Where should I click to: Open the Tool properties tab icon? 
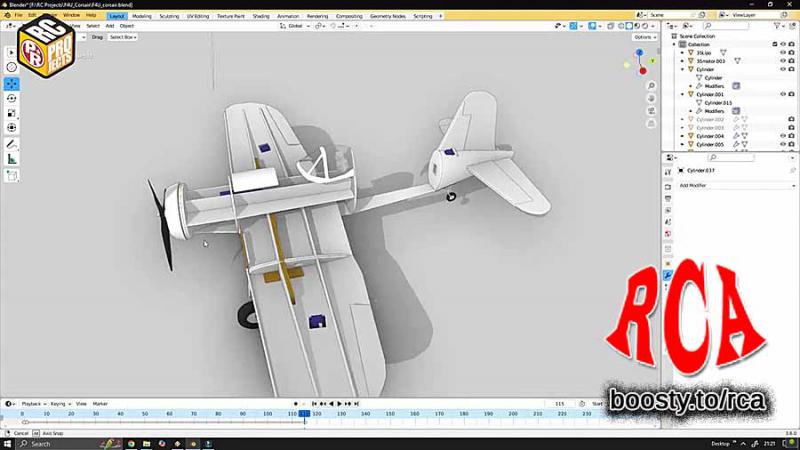click(x=668, y=172)
